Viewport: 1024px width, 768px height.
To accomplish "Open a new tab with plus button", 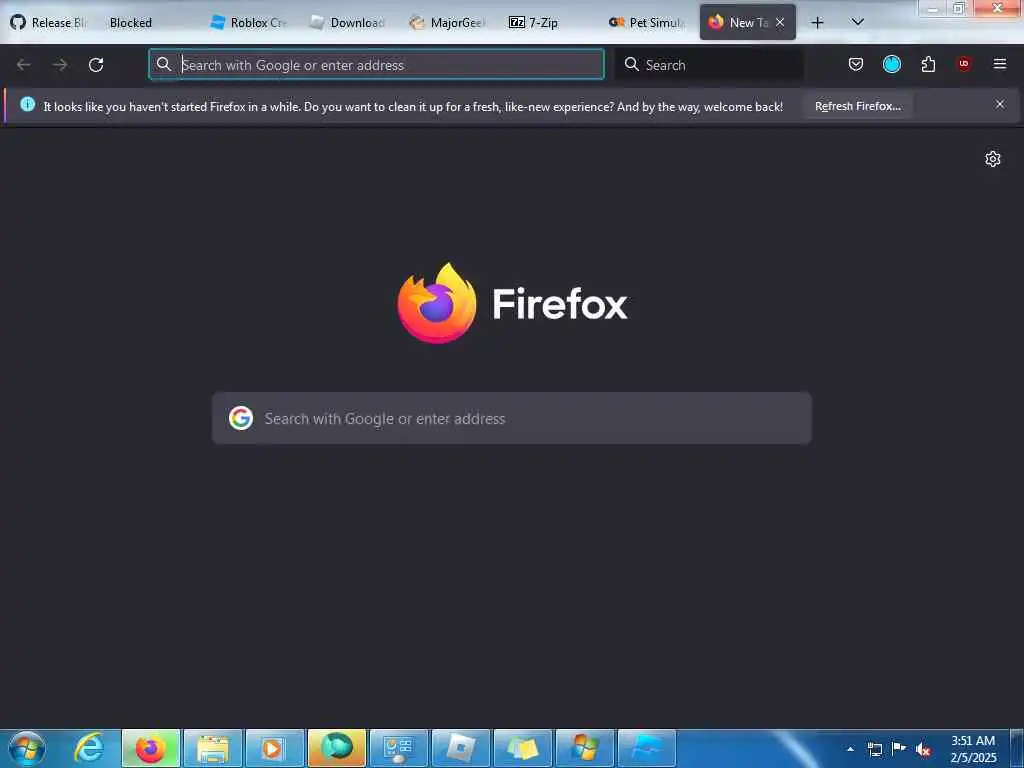I will (817, 22).
